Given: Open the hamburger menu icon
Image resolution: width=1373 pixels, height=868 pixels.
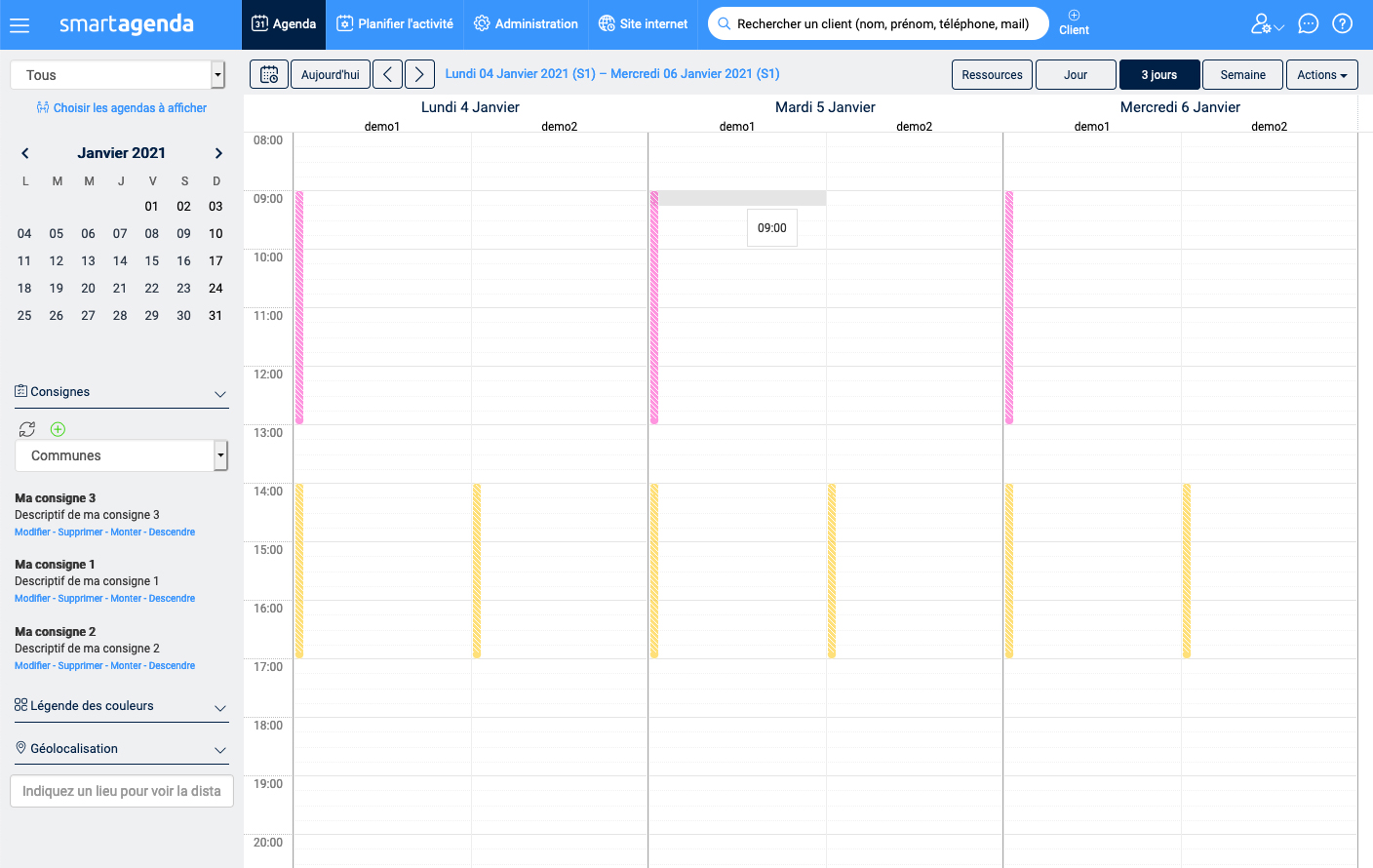Looking at the screenshot, I should pos(20,25).
